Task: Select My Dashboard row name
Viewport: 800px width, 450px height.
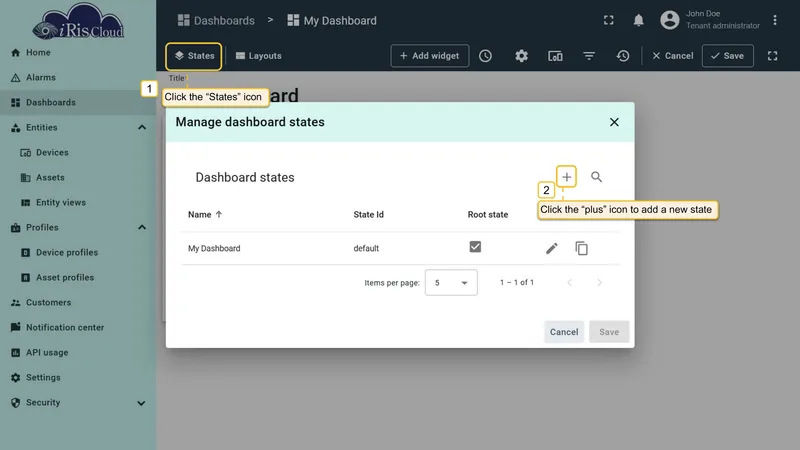Action: pyautogui.click(x=214, y=248)
